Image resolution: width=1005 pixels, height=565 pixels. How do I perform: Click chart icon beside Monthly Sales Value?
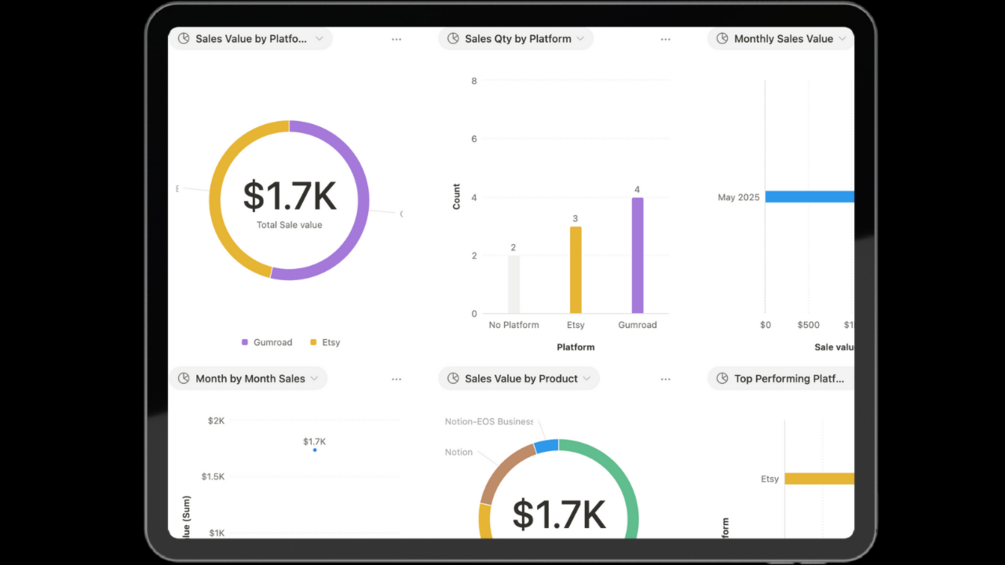pyautogui.click(x=722, y=38)
